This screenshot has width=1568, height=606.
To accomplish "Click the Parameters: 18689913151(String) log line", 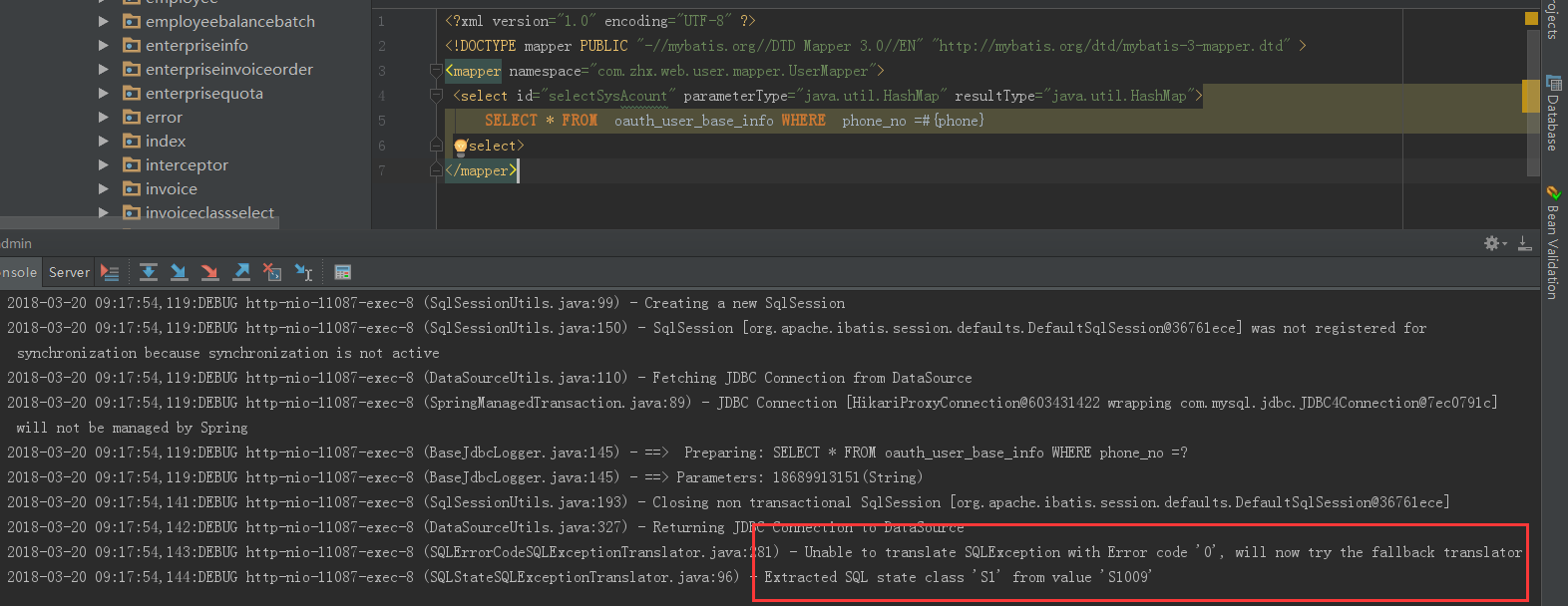I will [465, 477].
